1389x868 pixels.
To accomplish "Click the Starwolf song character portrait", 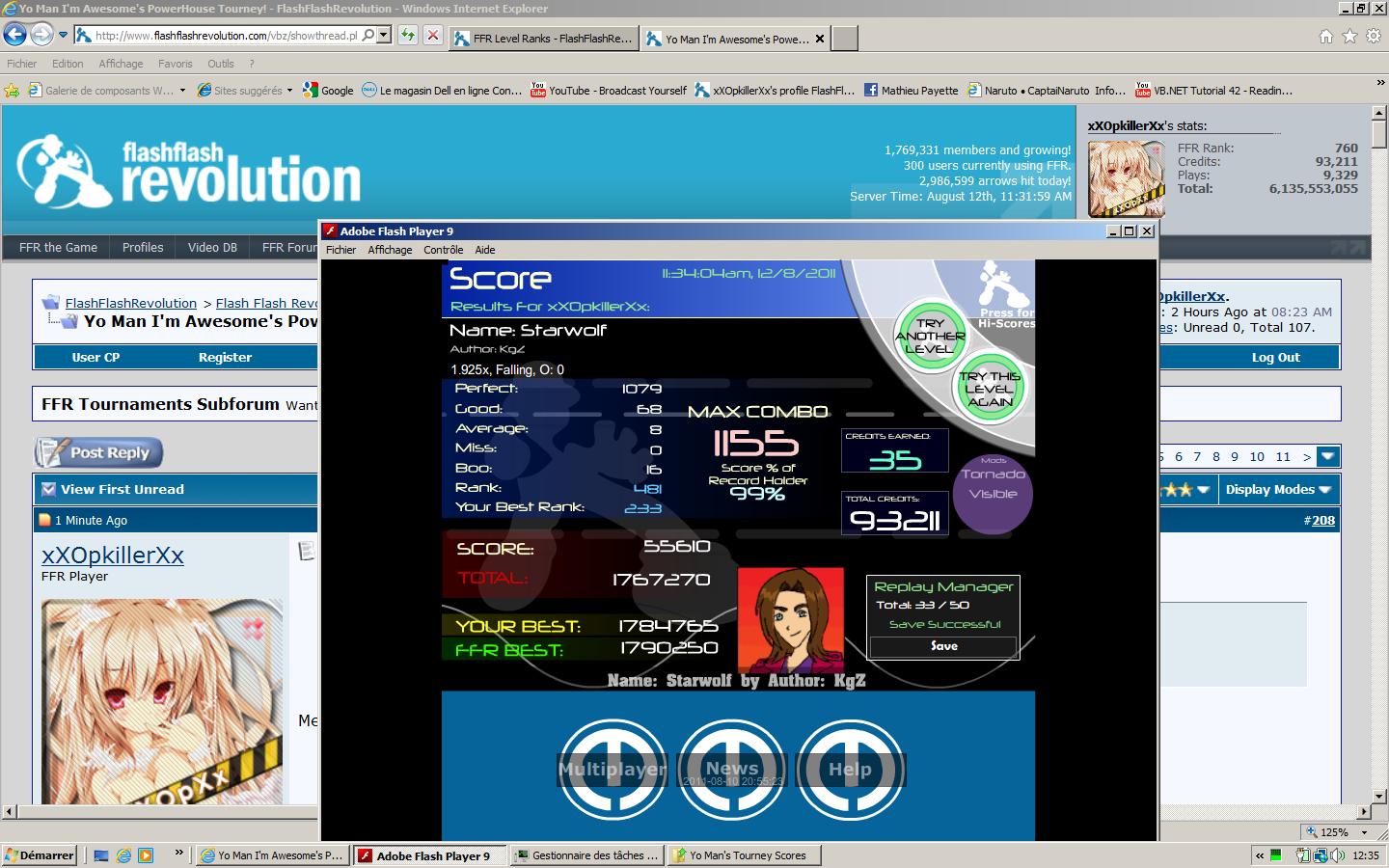I will [790, 620].
